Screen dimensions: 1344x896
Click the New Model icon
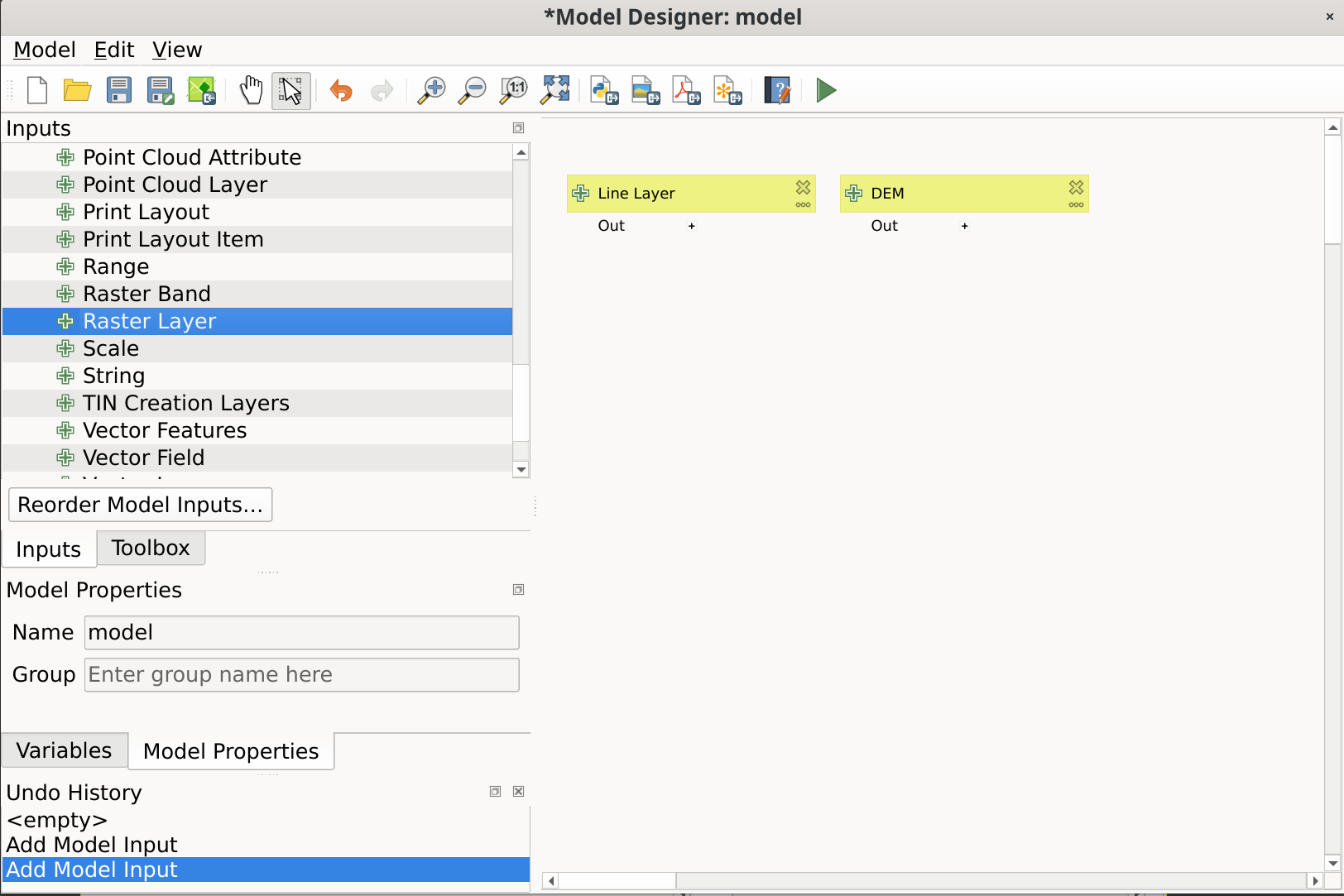point(37,90)
